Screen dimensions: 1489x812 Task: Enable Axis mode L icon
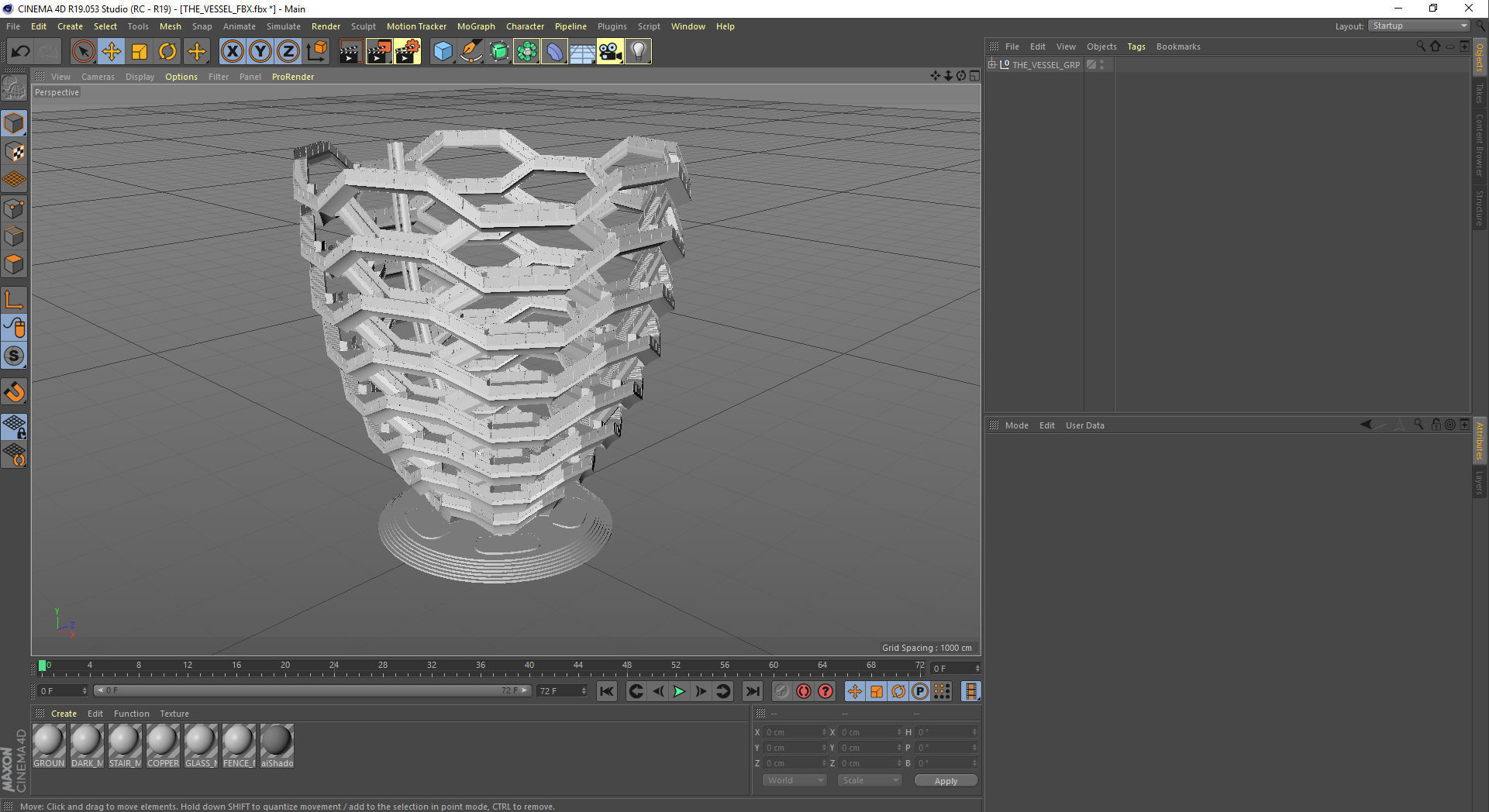click(14, 300)
